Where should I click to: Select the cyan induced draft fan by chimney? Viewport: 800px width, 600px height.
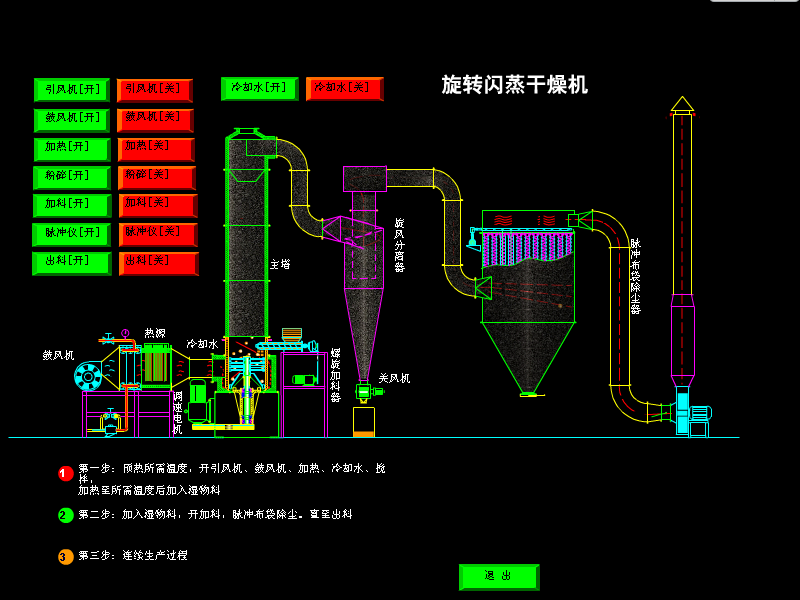(x=690, y=413)
